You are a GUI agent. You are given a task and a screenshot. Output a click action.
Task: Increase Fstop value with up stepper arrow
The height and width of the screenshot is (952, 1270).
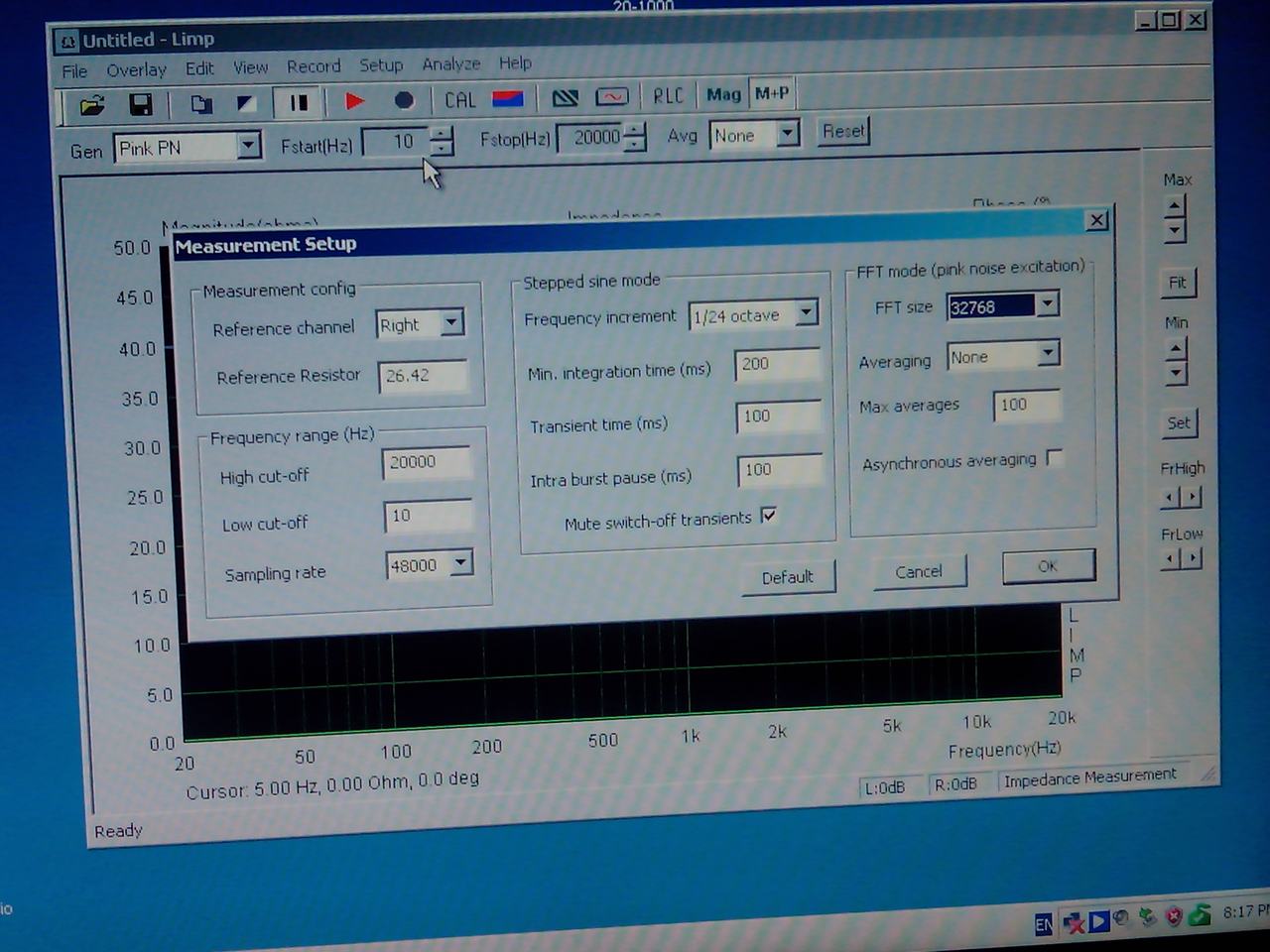point(635,129)
